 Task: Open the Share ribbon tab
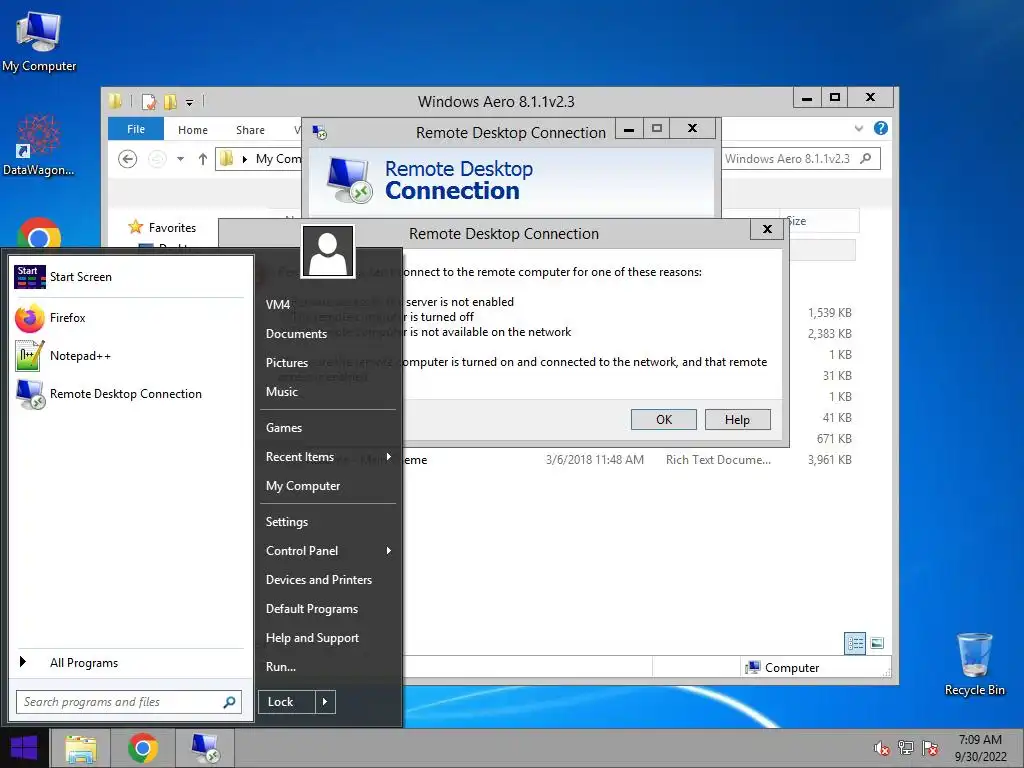click(x=250, y=130)
